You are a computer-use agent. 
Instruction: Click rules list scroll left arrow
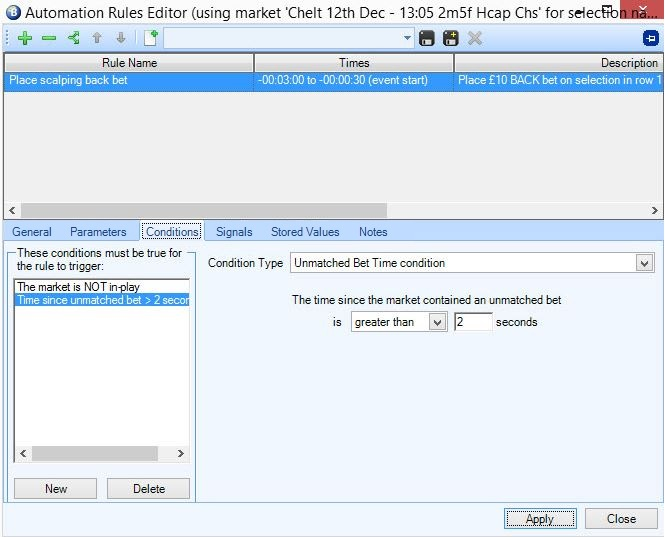(x=12, y=210)
